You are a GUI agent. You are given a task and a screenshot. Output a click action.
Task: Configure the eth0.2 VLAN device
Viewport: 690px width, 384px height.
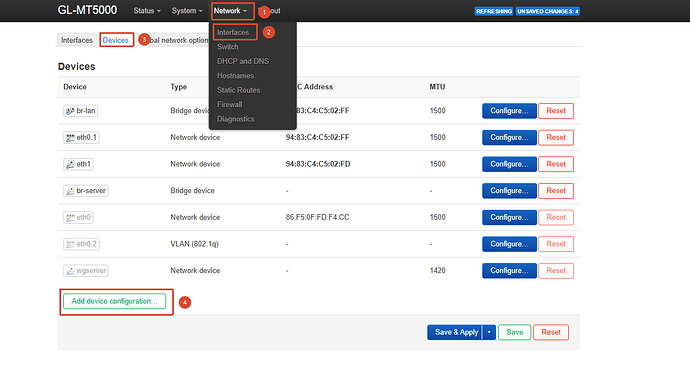pos(509,244)
